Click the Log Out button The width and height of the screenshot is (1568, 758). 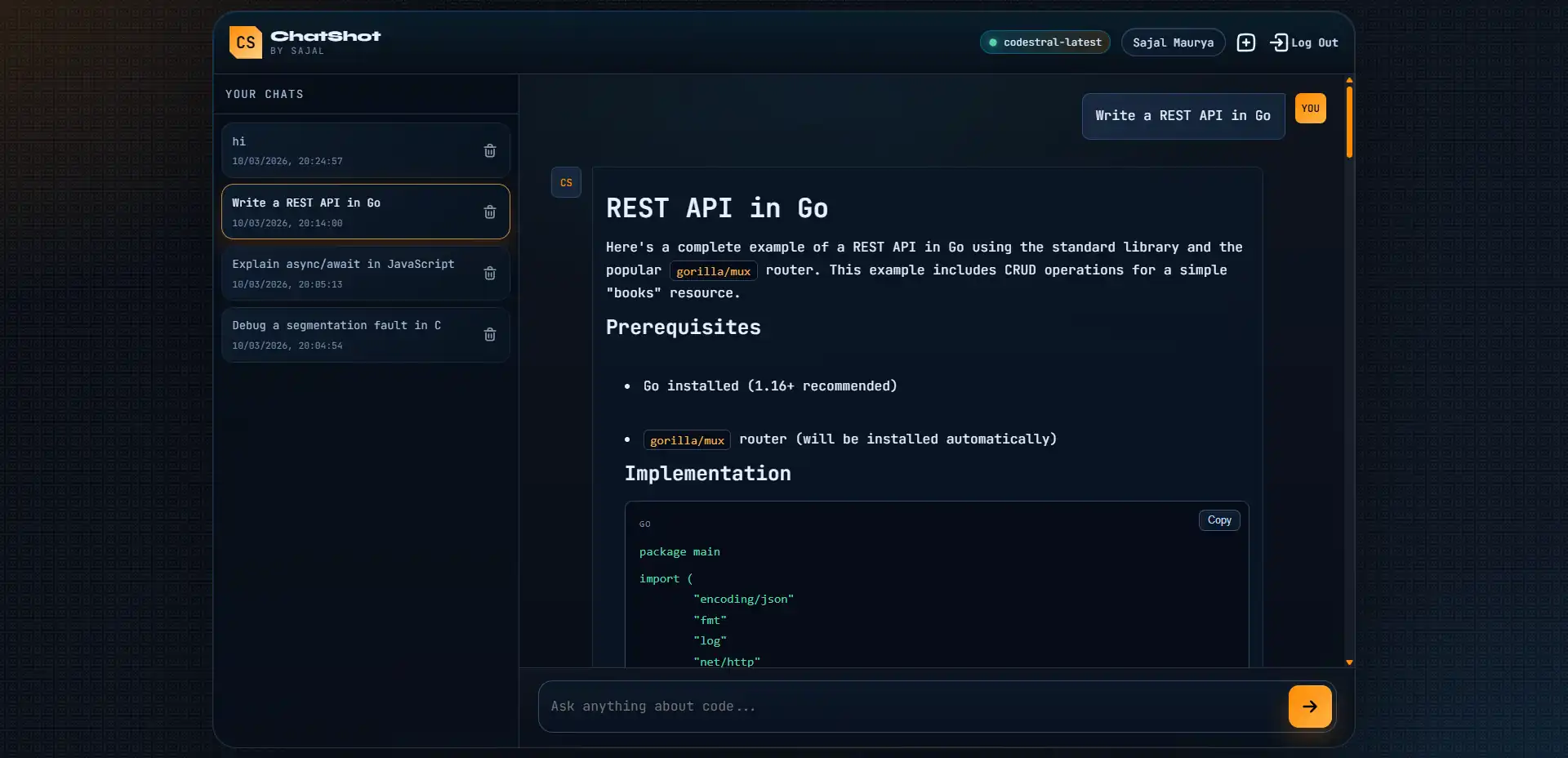pos(1304,42)
